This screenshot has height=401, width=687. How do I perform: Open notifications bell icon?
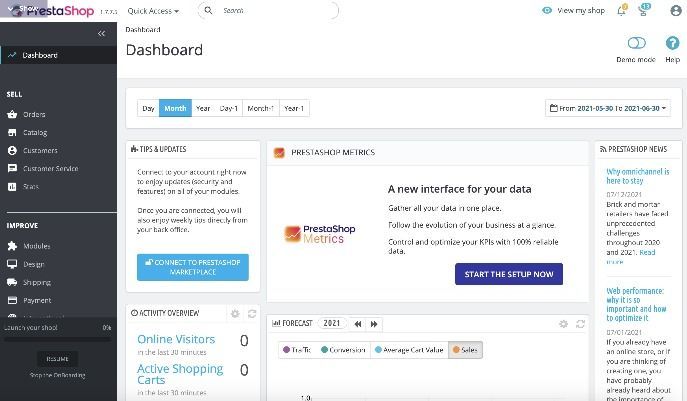point(622,10)
